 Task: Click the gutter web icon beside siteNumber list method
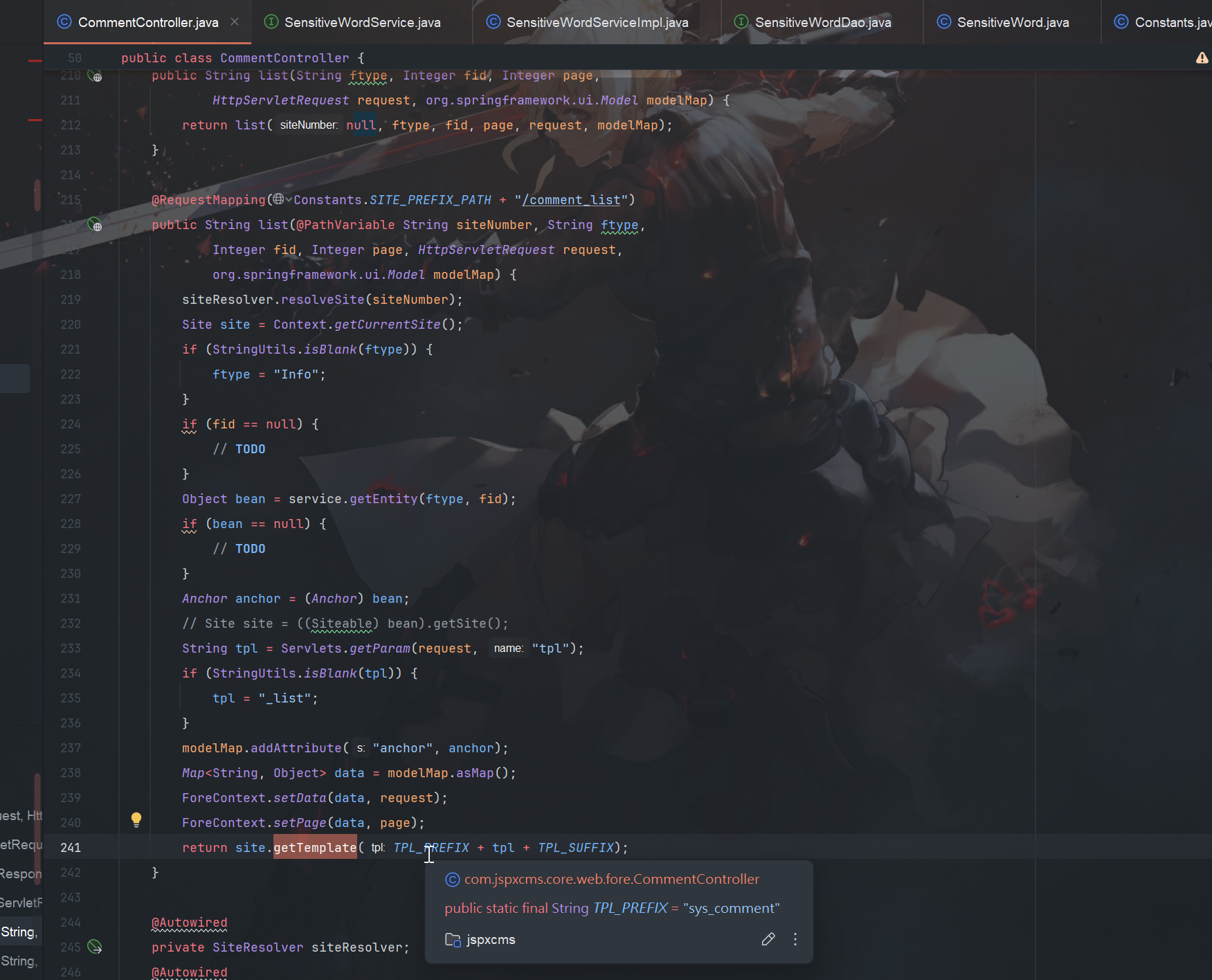coord(95,225)
